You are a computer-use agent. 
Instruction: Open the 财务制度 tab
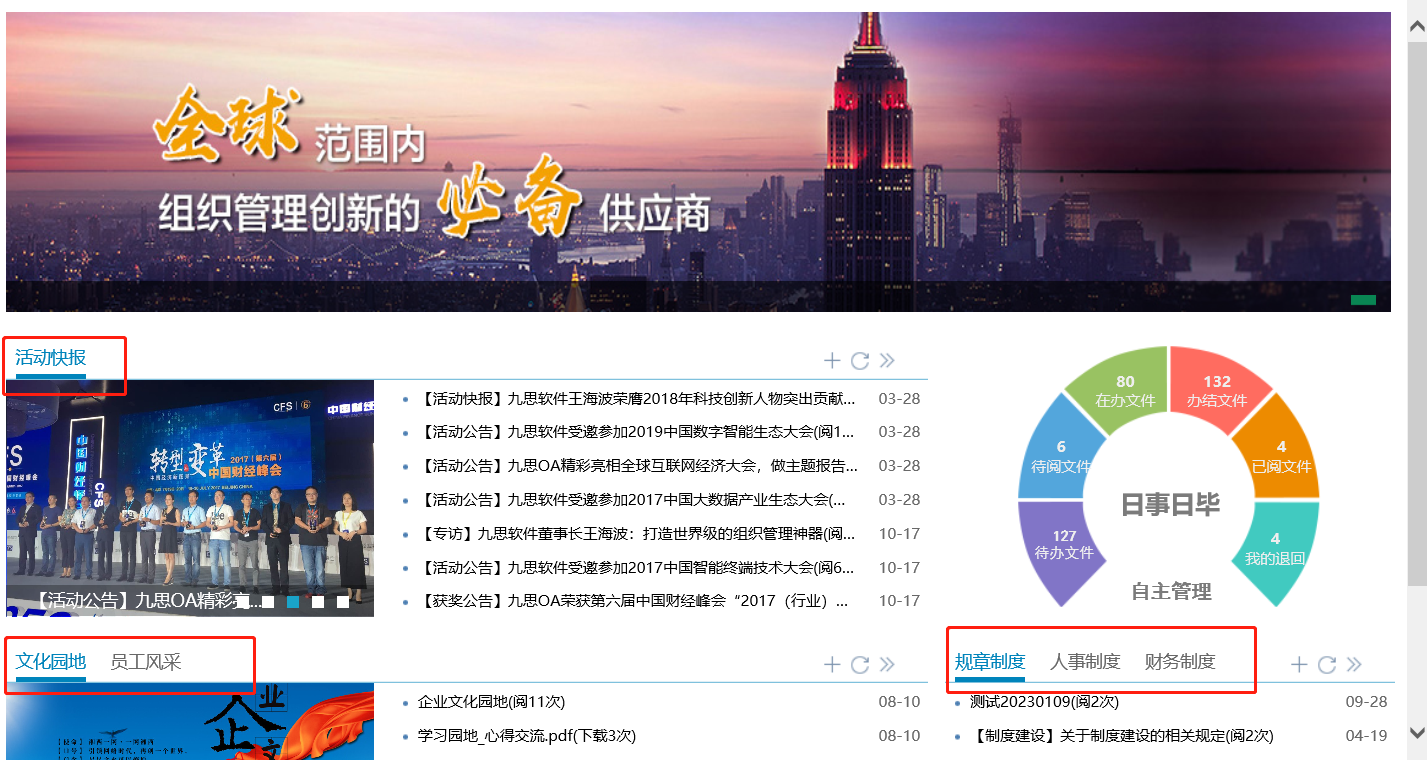tap(1179, 662)
